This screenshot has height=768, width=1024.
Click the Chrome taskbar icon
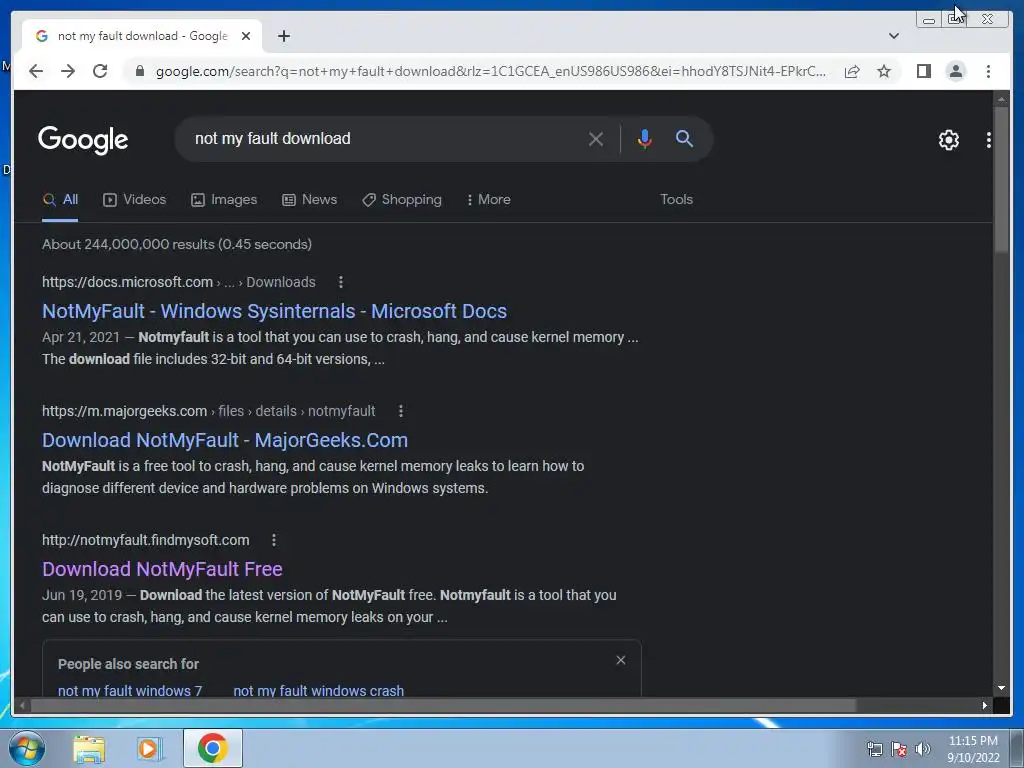click(x=212, y=748)
